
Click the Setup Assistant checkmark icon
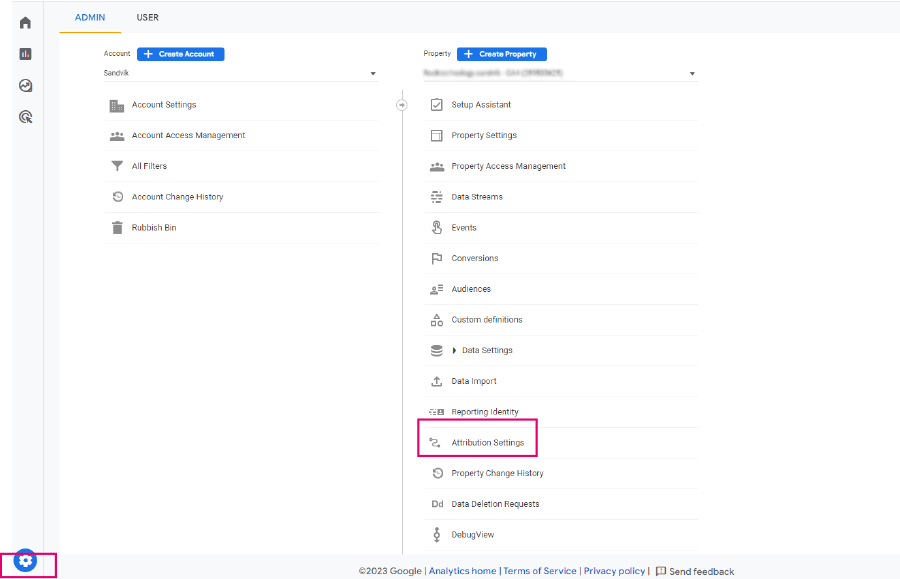click(437, 104)
